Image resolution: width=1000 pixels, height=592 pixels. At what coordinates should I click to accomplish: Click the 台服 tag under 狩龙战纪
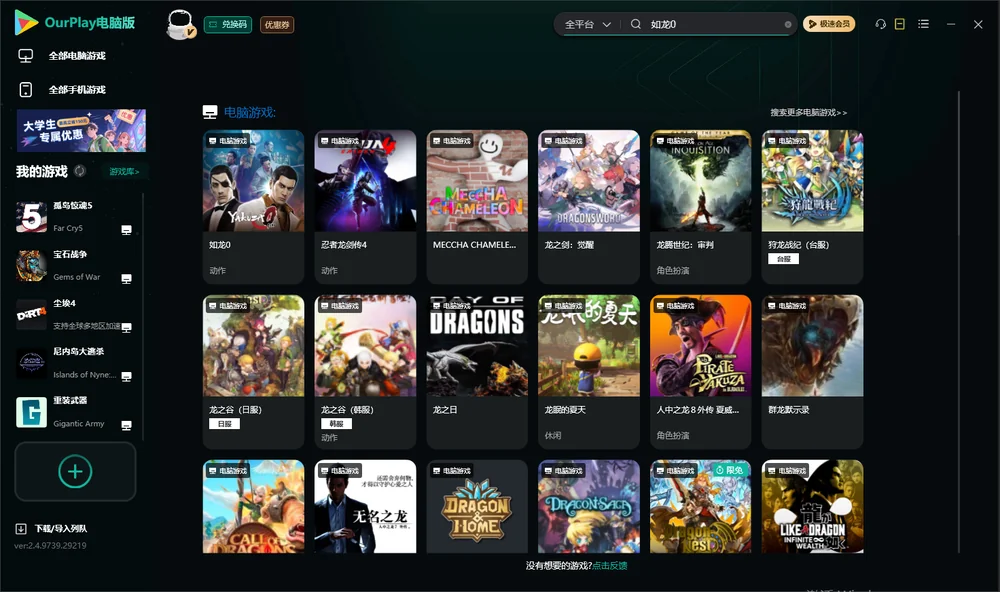tap(783, 259)
